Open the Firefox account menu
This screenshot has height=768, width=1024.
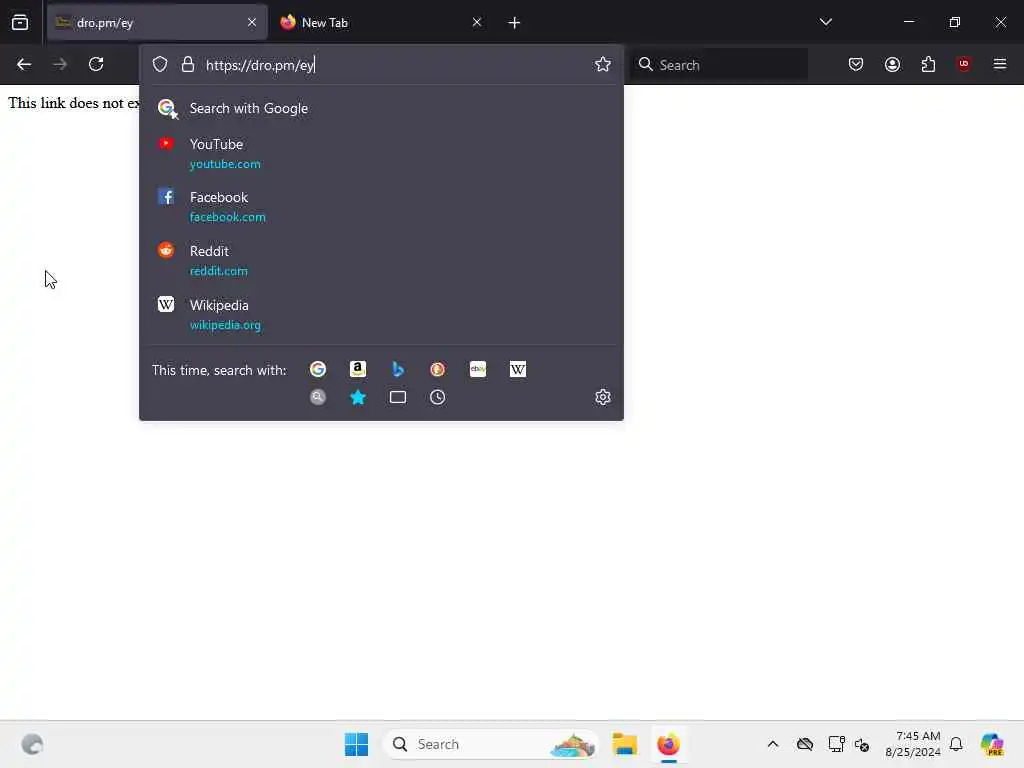point(892,64)
